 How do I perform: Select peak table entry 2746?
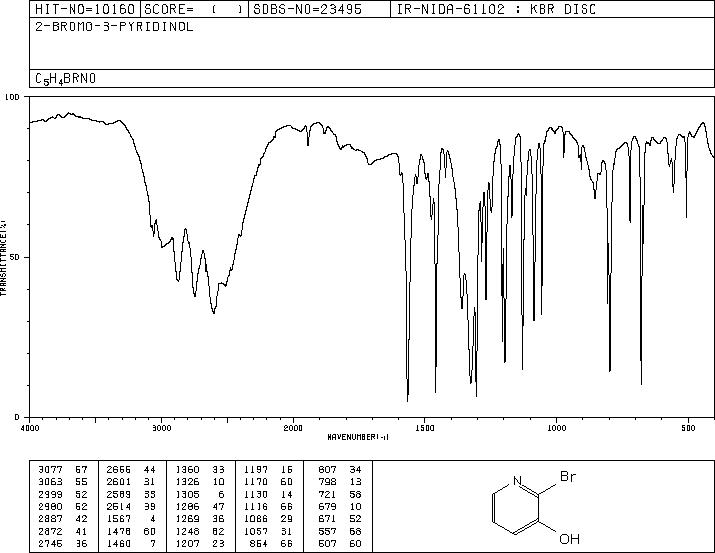click(51, 543)
